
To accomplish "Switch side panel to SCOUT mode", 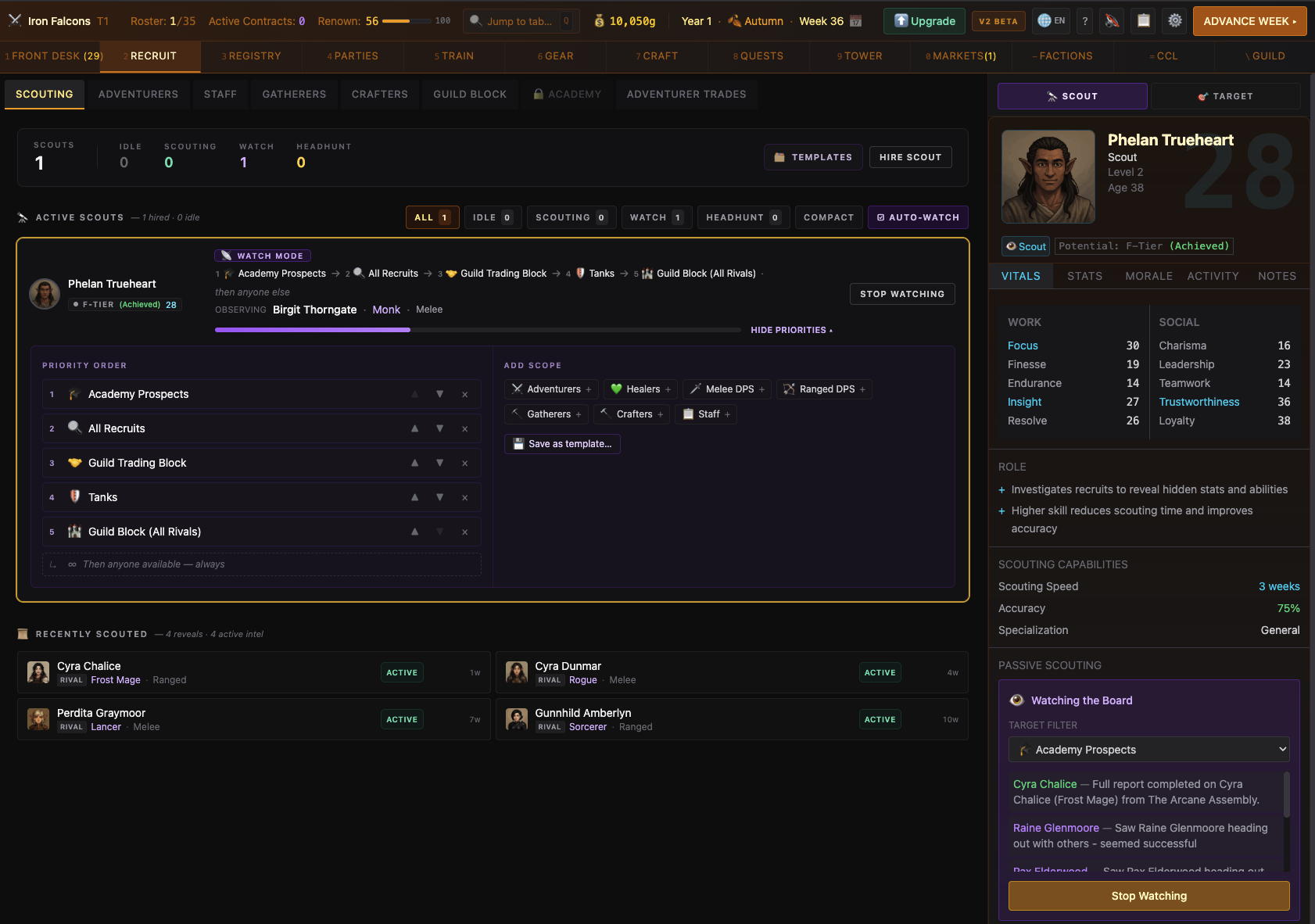I will [x=1073, y=96].
